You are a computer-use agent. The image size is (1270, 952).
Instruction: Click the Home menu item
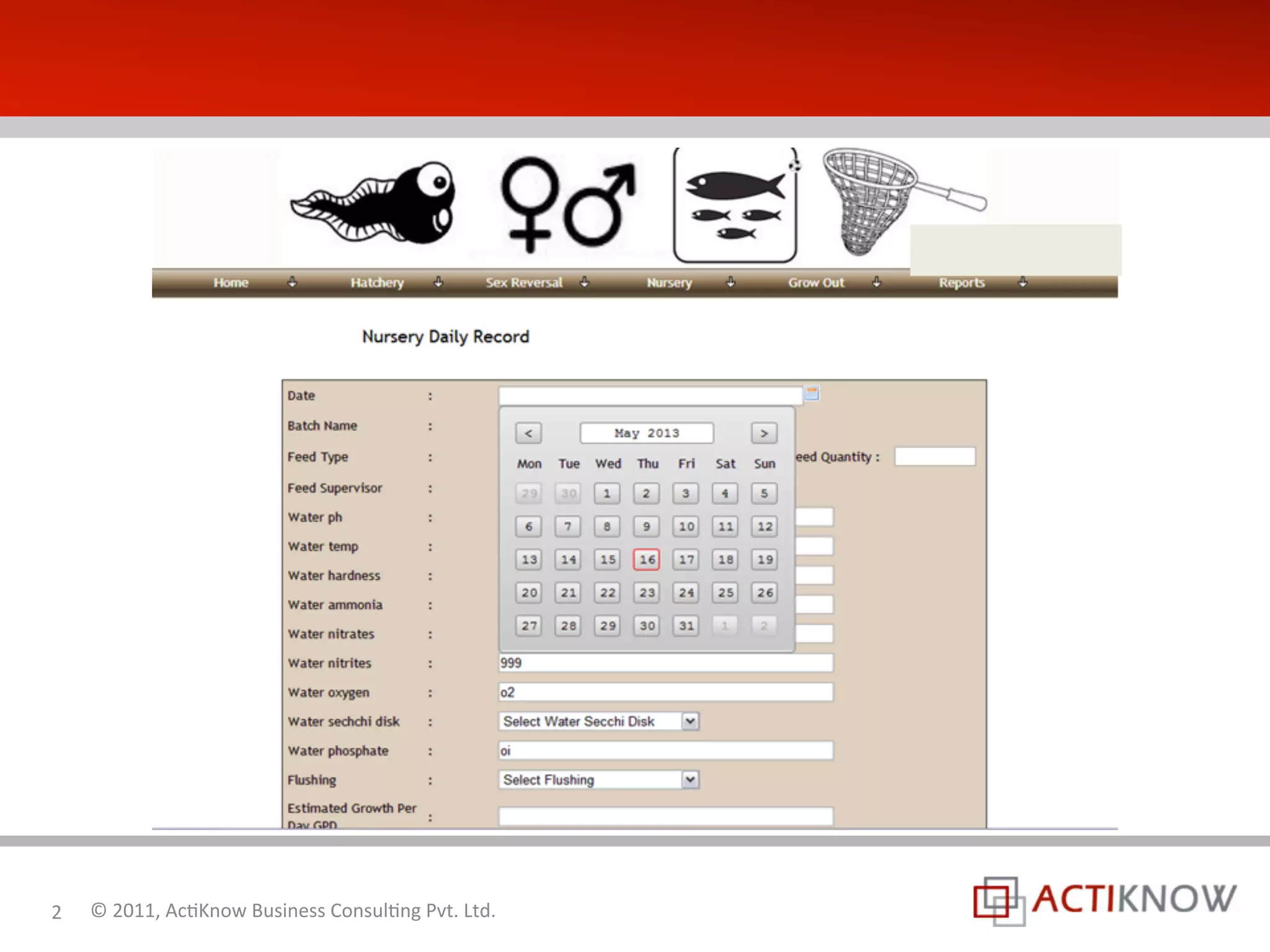[x=231, y=283]
